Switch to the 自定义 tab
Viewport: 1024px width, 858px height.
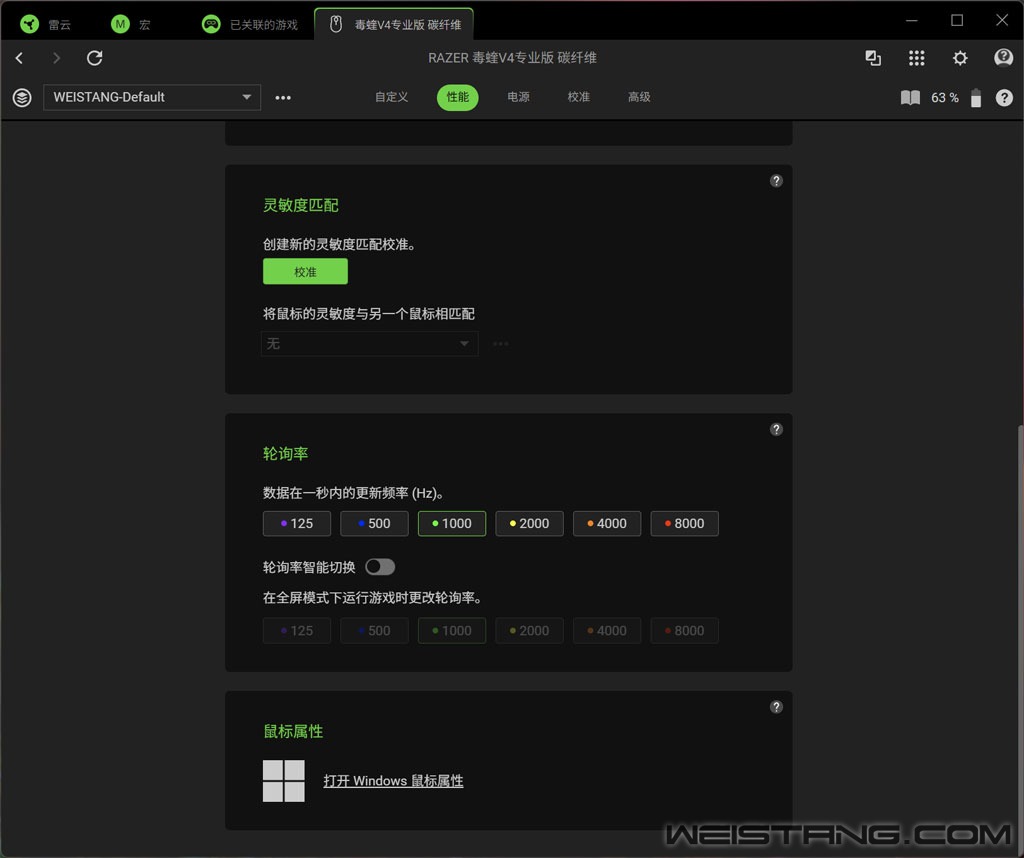click(391, 97)
